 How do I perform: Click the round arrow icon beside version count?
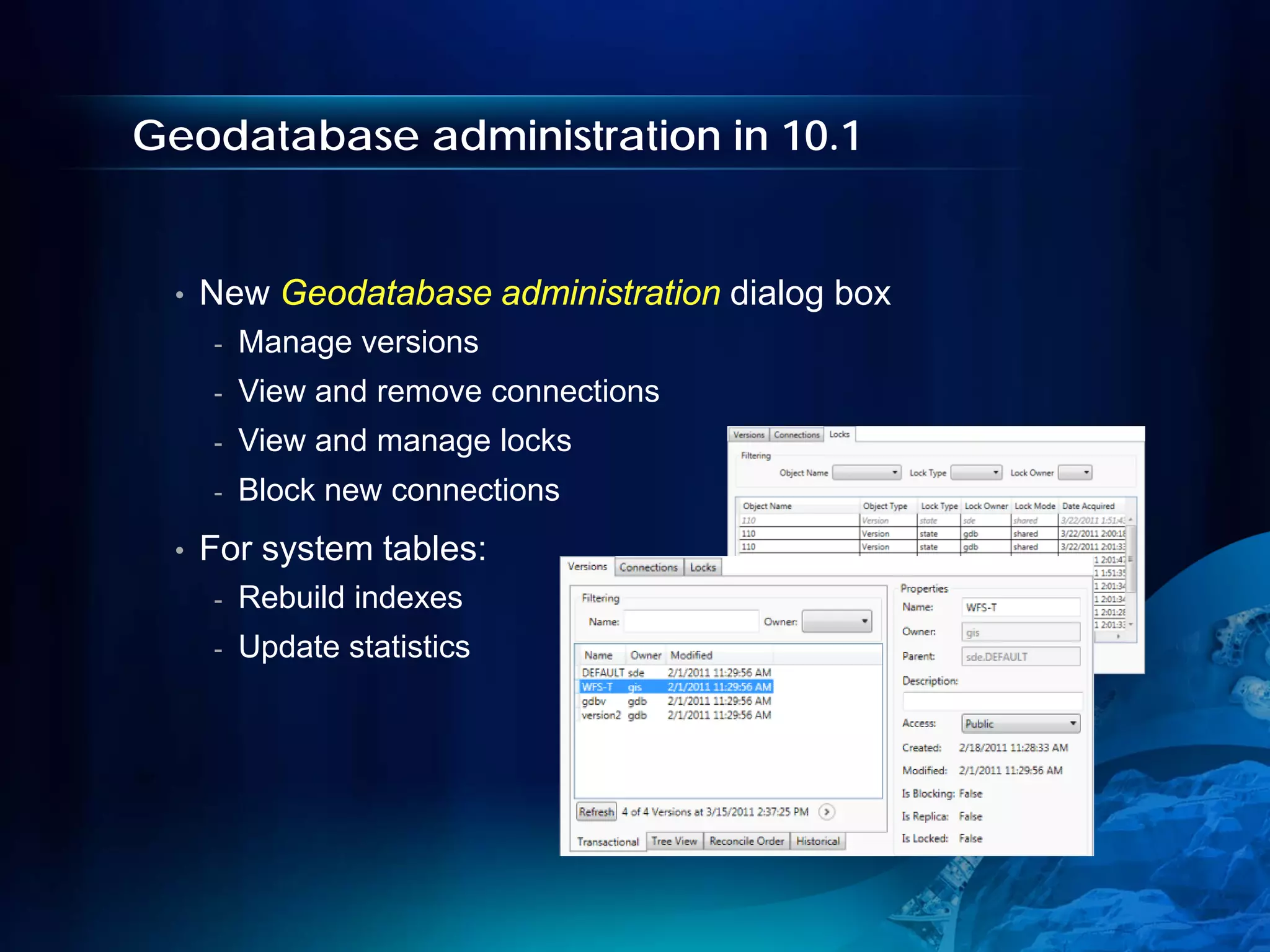pos(827,811)
